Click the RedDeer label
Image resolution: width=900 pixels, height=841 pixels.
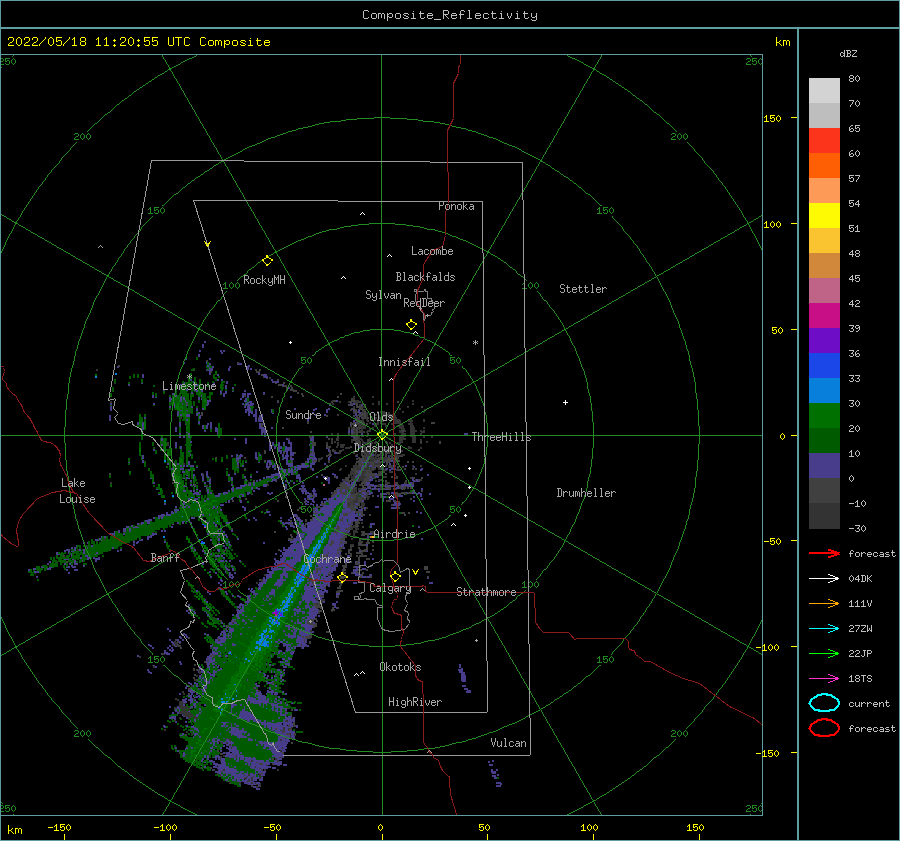click(424, 303)
